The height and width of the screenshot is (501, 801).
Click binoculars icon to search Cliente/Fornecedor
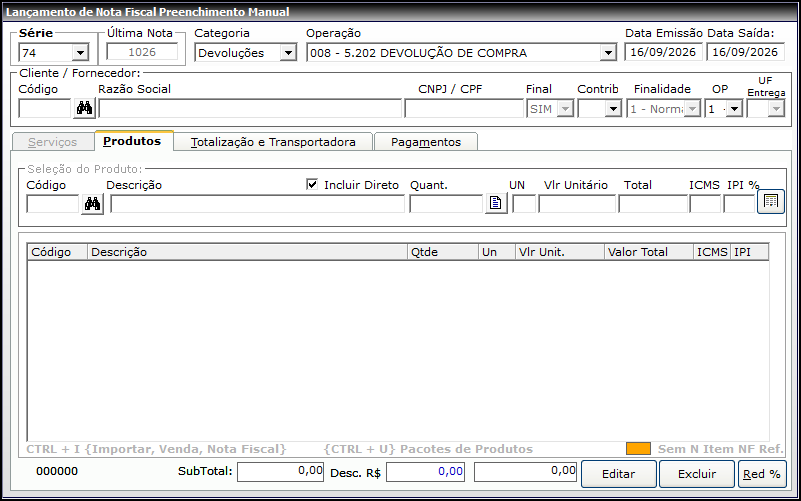coord(84,108)
